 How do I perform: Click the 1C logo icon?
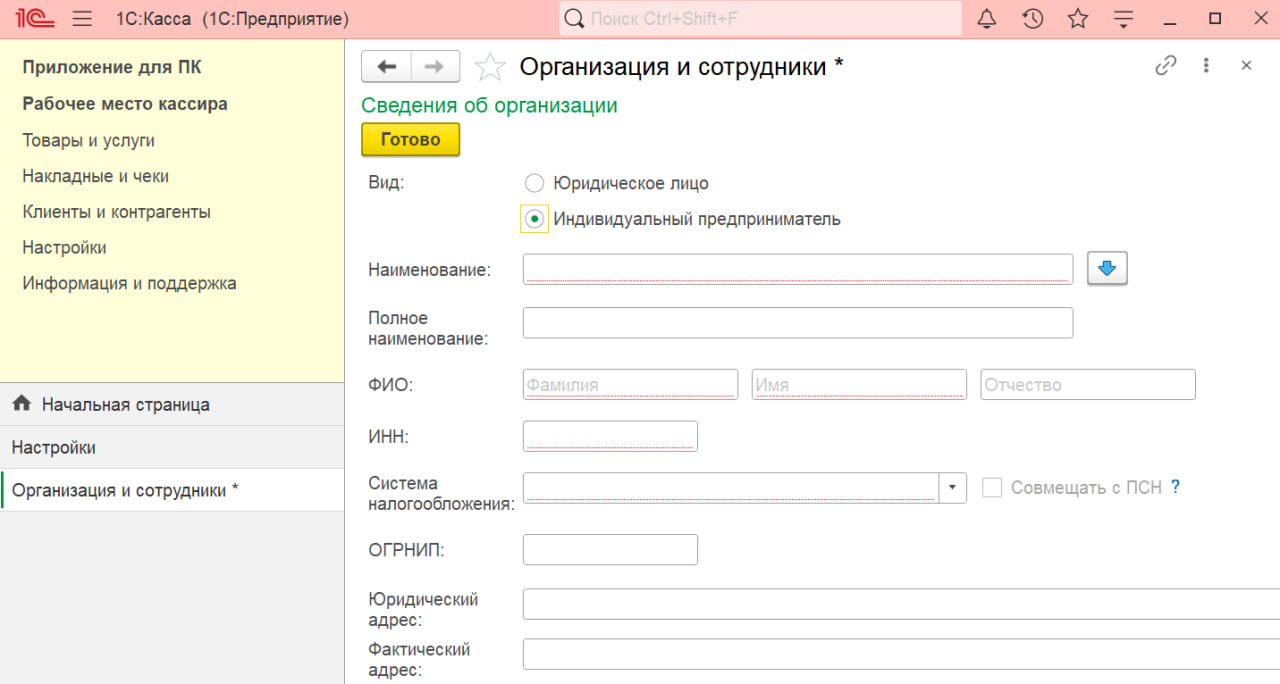click(35, 19)
